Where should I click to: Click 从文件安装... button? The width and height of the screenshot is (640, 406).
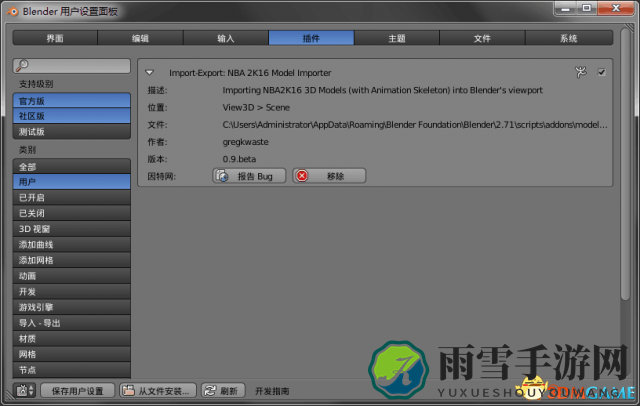pyautogui.click(x=158, y=390)
